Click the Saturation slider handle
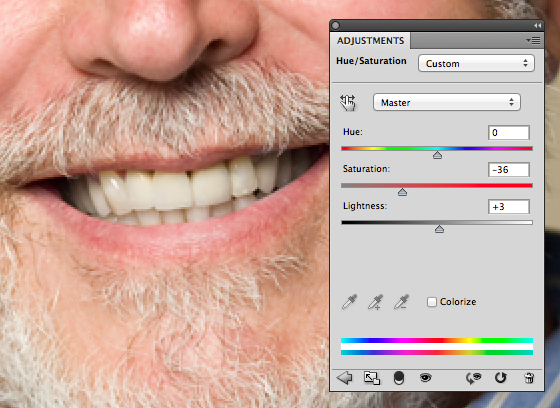Image resolution: width=560 pixels, height=408 pixels. [x=402, y=192]
